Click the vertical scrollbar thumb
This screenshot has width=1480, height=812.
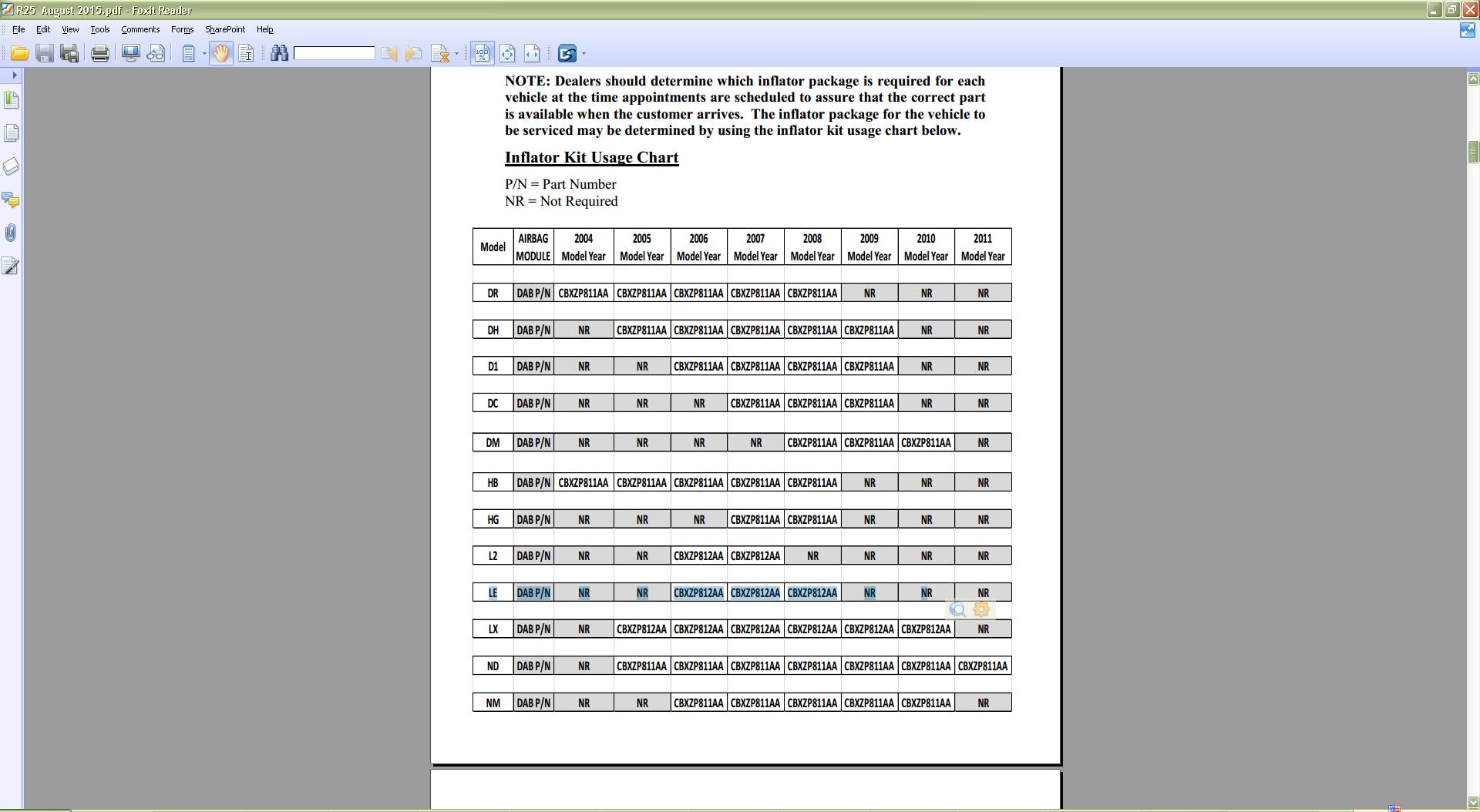point(1473,152)
